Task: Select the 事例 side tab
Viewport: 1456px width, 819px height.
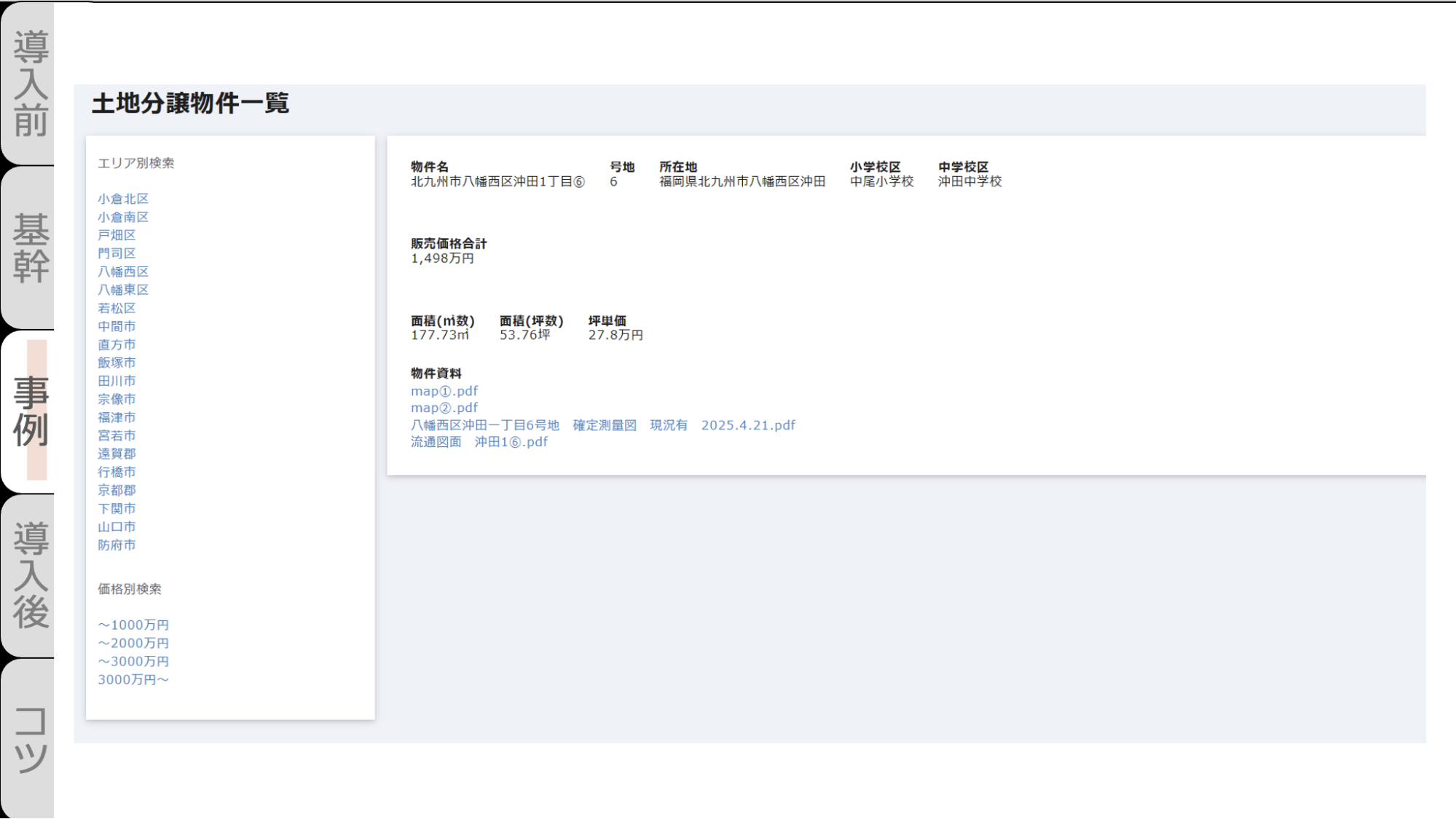Action: pyautogui.click(x=28, y=411)
